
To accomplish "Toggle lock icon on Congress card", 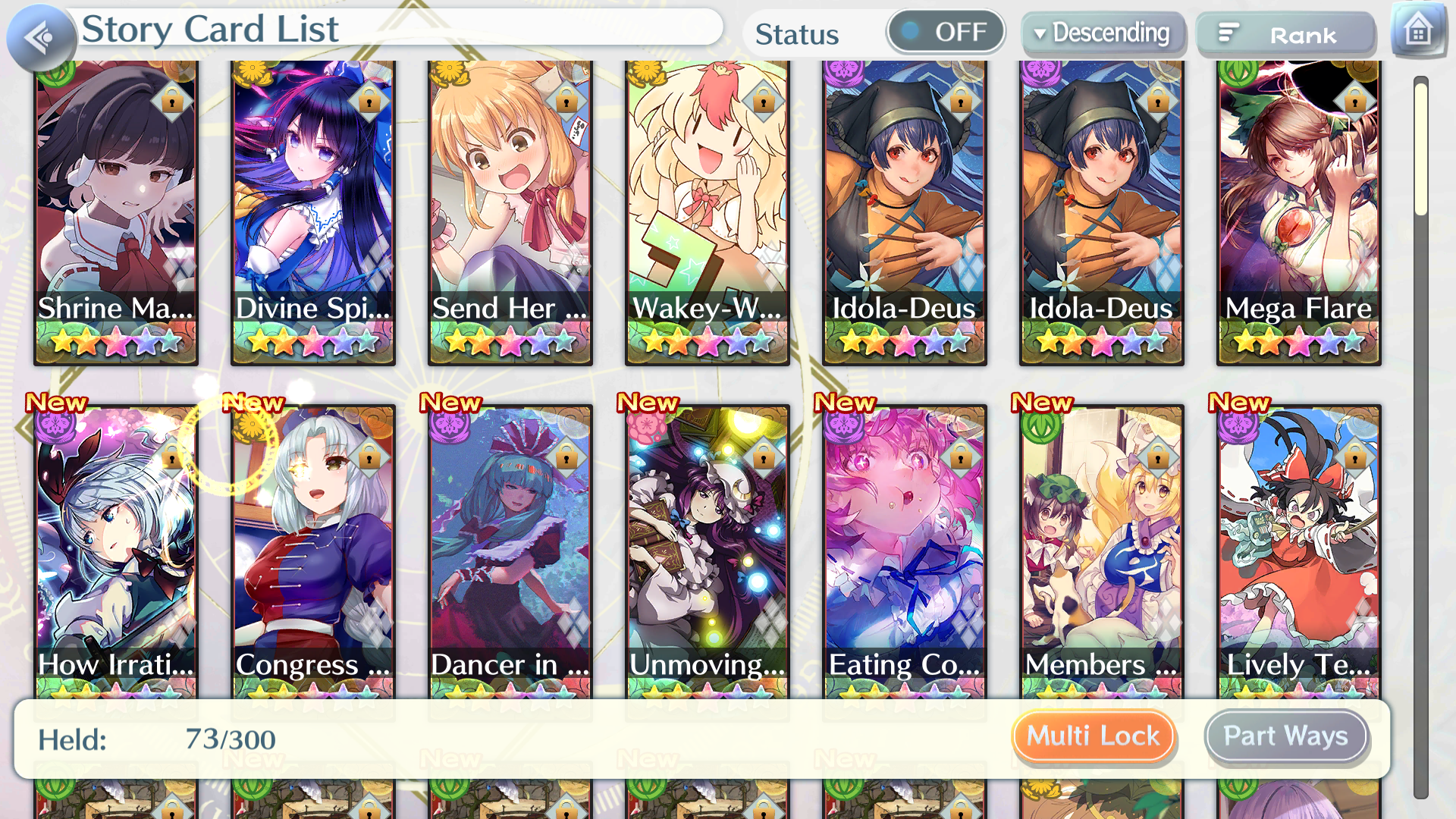I will pos(369,457).
